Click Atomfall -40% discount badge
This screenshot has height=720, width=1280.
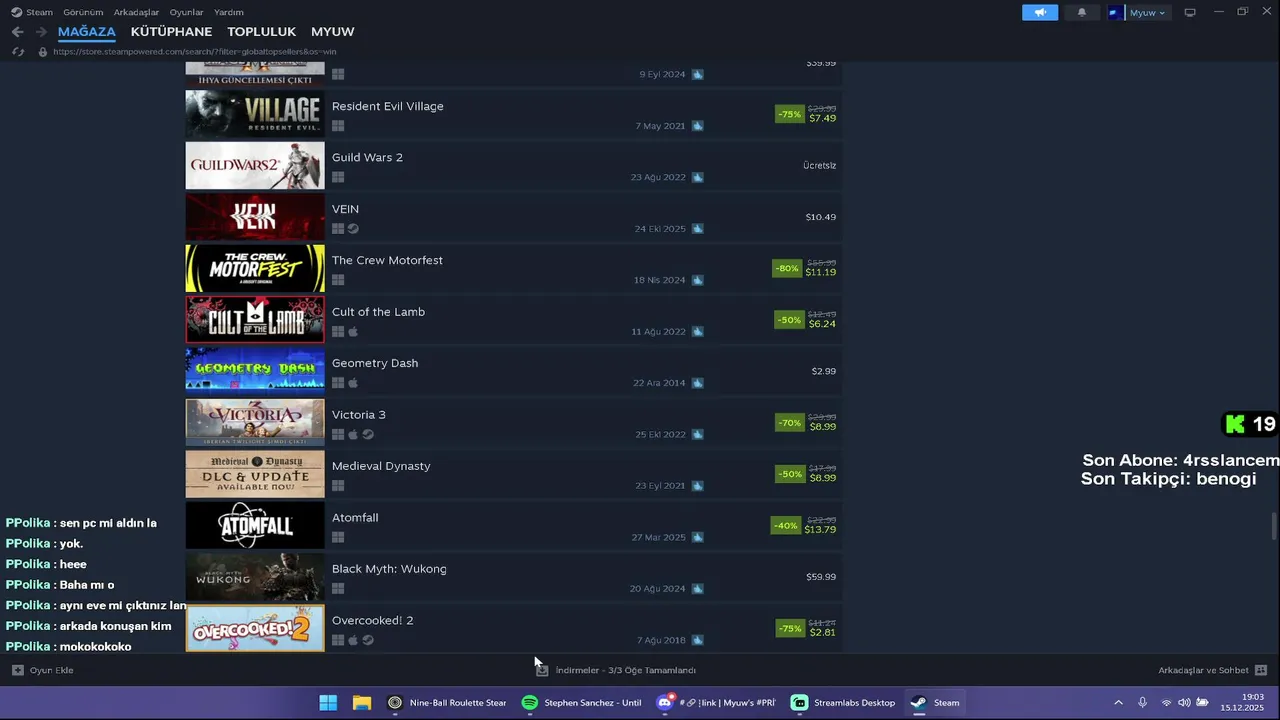786,526
